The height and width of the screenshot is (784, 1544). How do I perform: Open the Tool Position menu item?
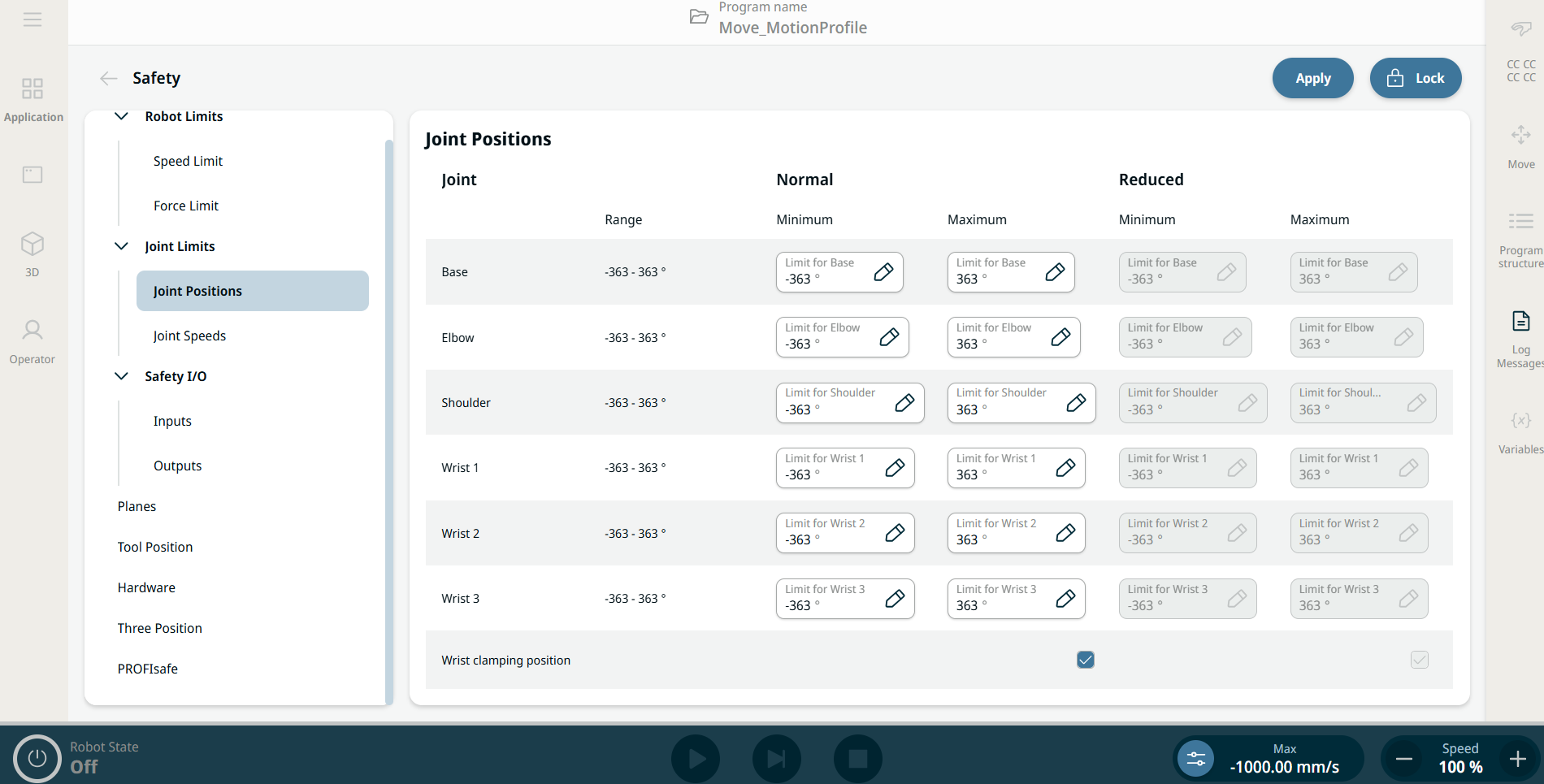[155, 547]
